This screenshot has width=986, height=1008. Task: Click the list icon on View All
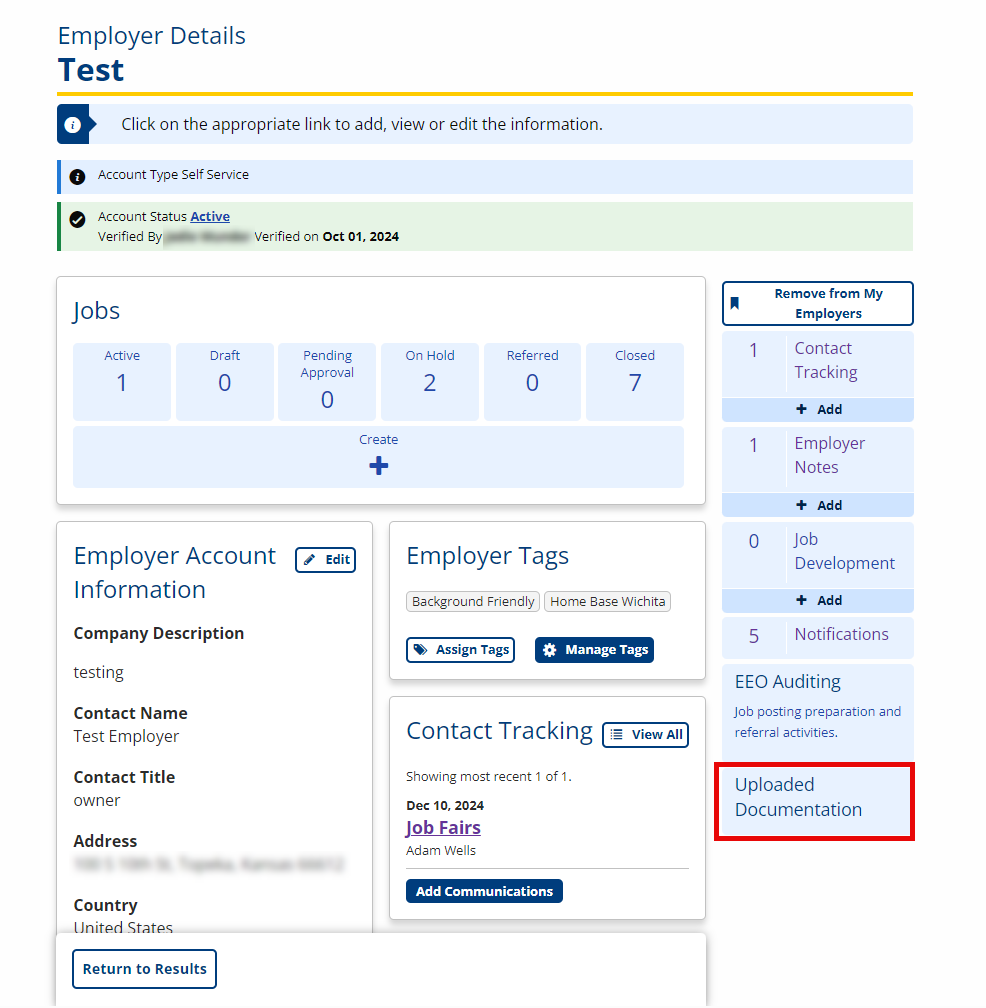coord(616,735)
